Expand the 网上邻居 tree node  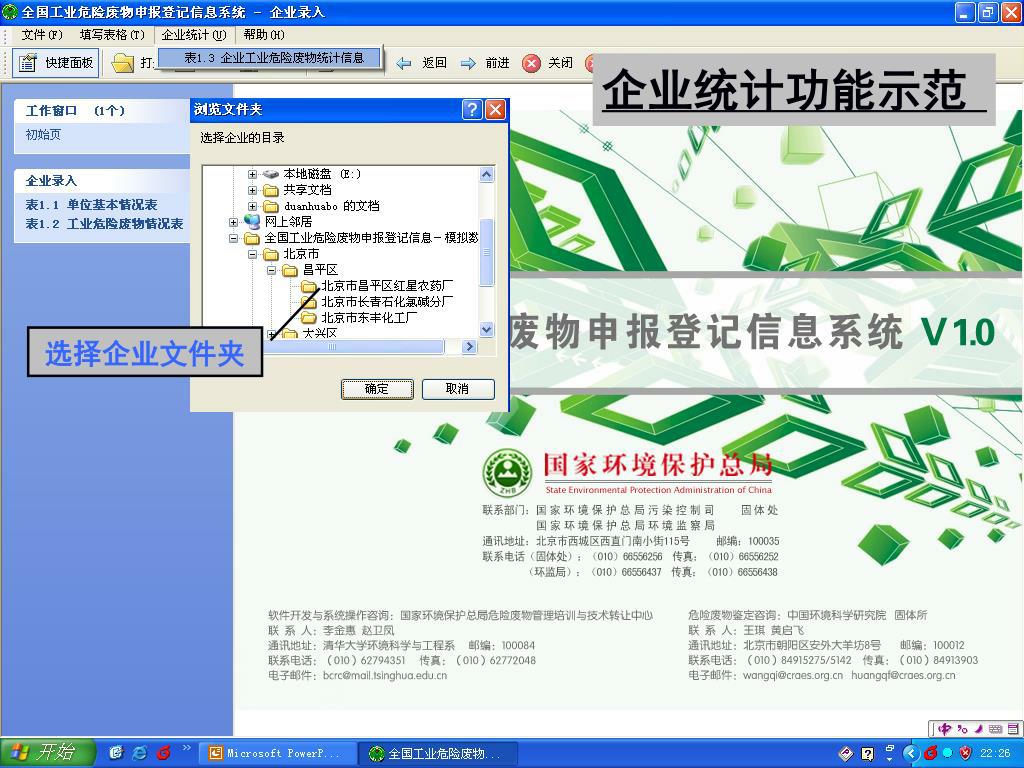pos(233,223)
